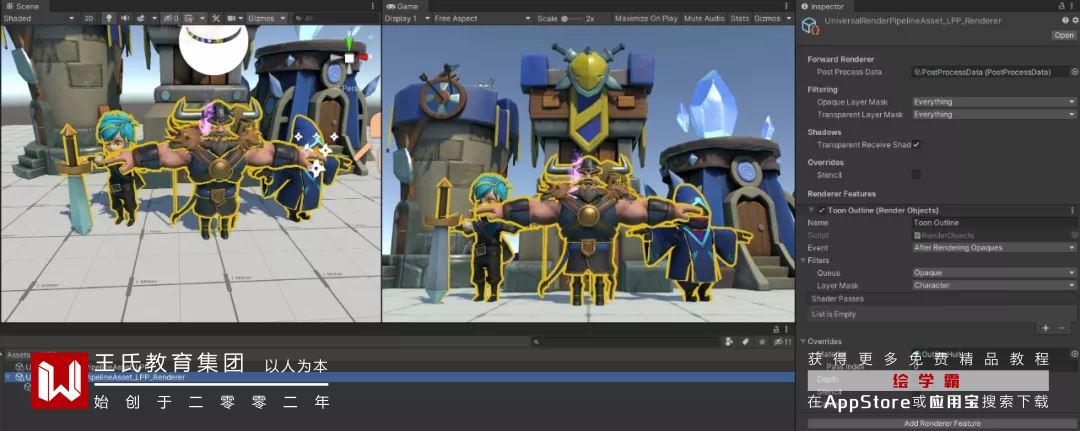Toggle 2D mode button in Scene toolbar
Image resolution: width=1080 pixels, height=431 pixels.
tap(89, 19)
